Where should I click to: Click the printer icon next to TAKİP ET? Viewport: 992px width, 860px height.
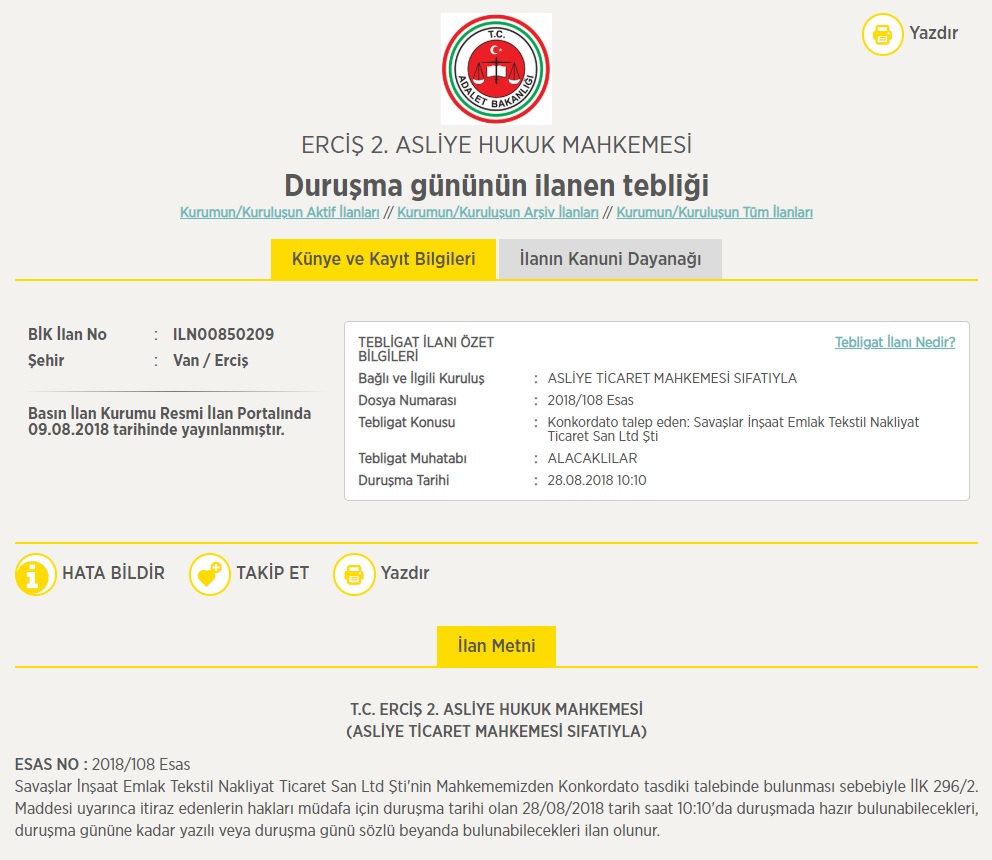(353, 574)
